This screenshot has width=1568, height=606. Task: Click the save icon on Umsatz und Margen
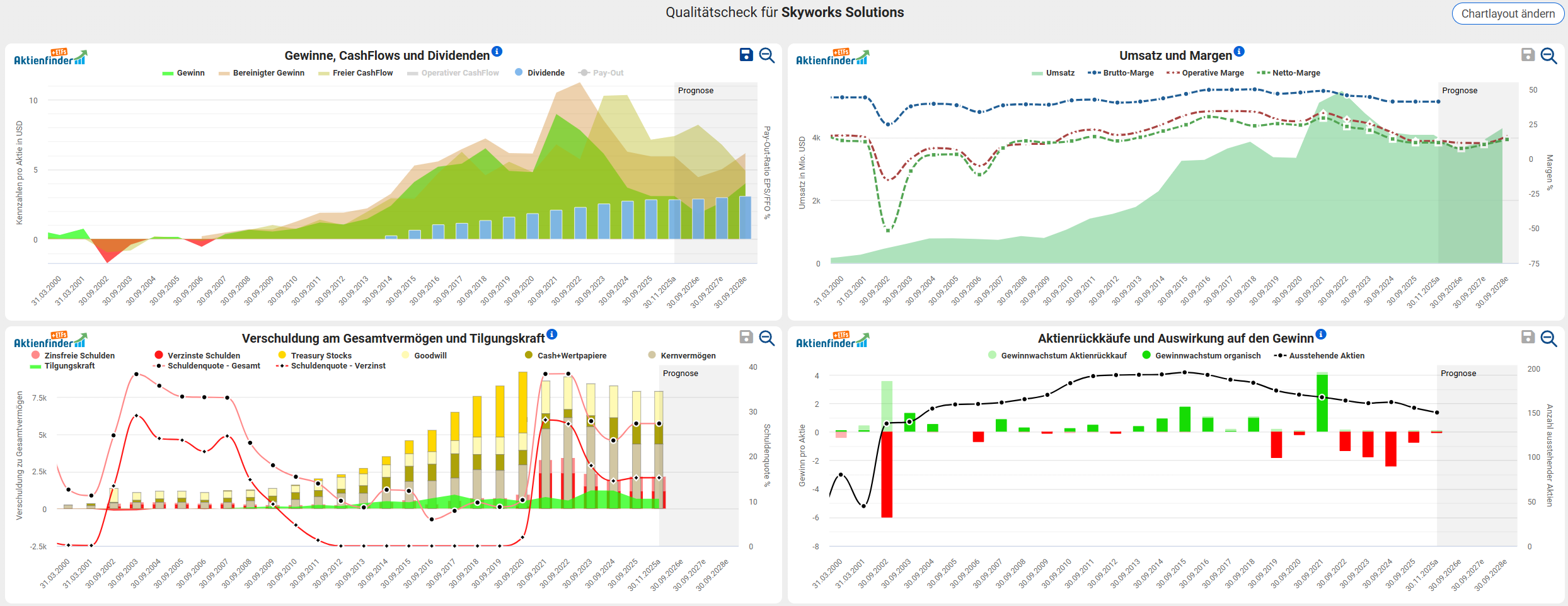coord(1528,55)
